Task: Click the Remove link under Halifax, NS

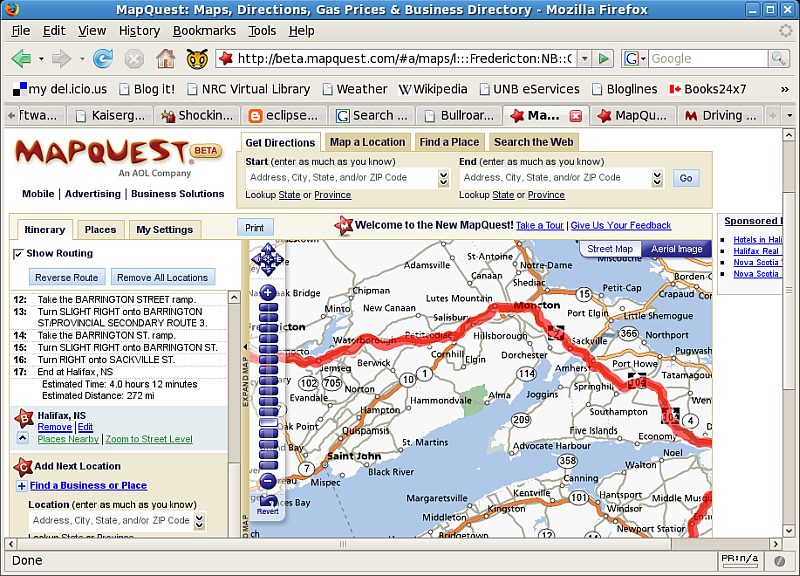Action: pyautogui.click(x=55, y=427)
